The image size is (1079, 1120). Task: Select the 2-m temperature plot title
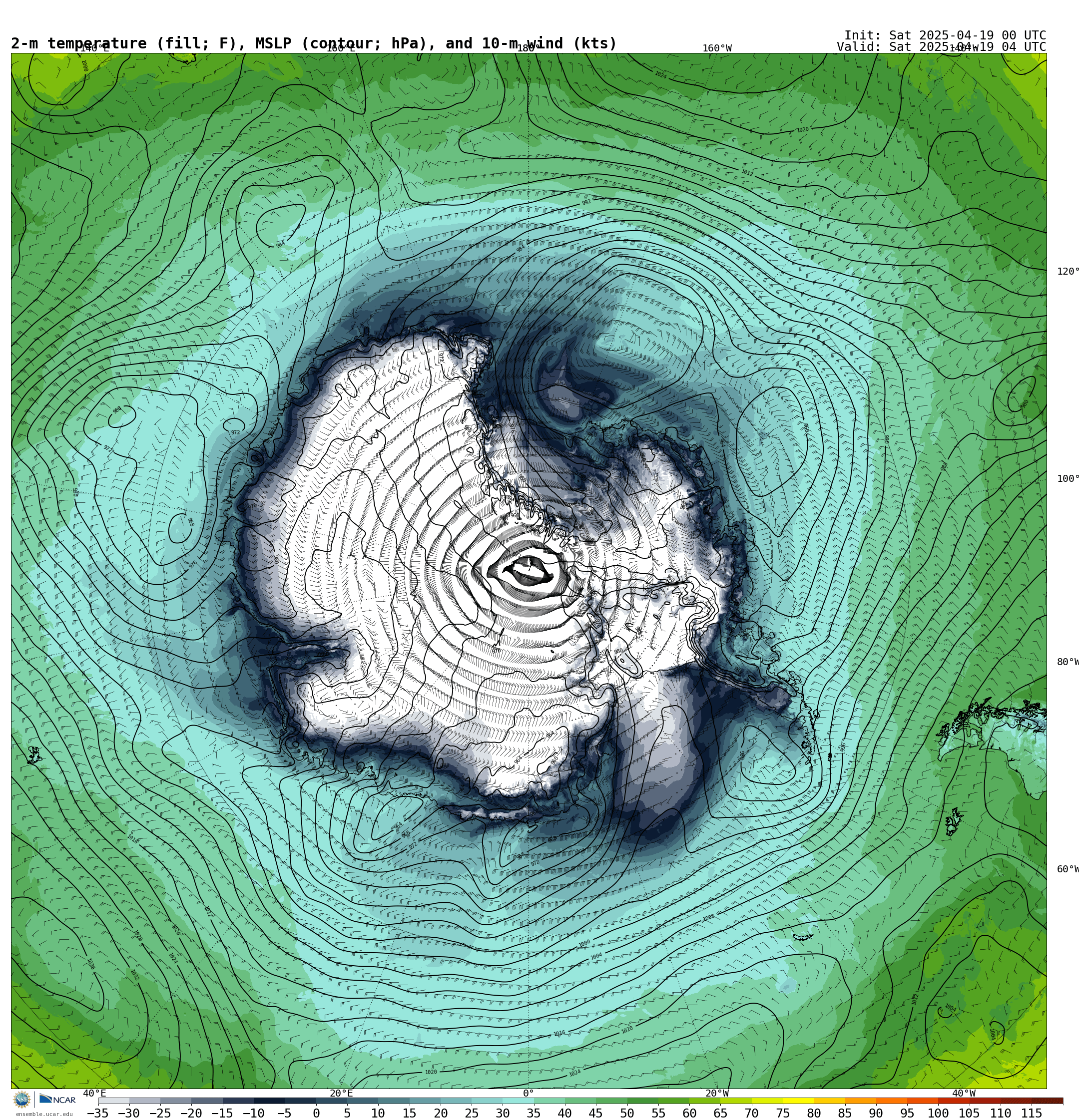click(x=314, y=43)
